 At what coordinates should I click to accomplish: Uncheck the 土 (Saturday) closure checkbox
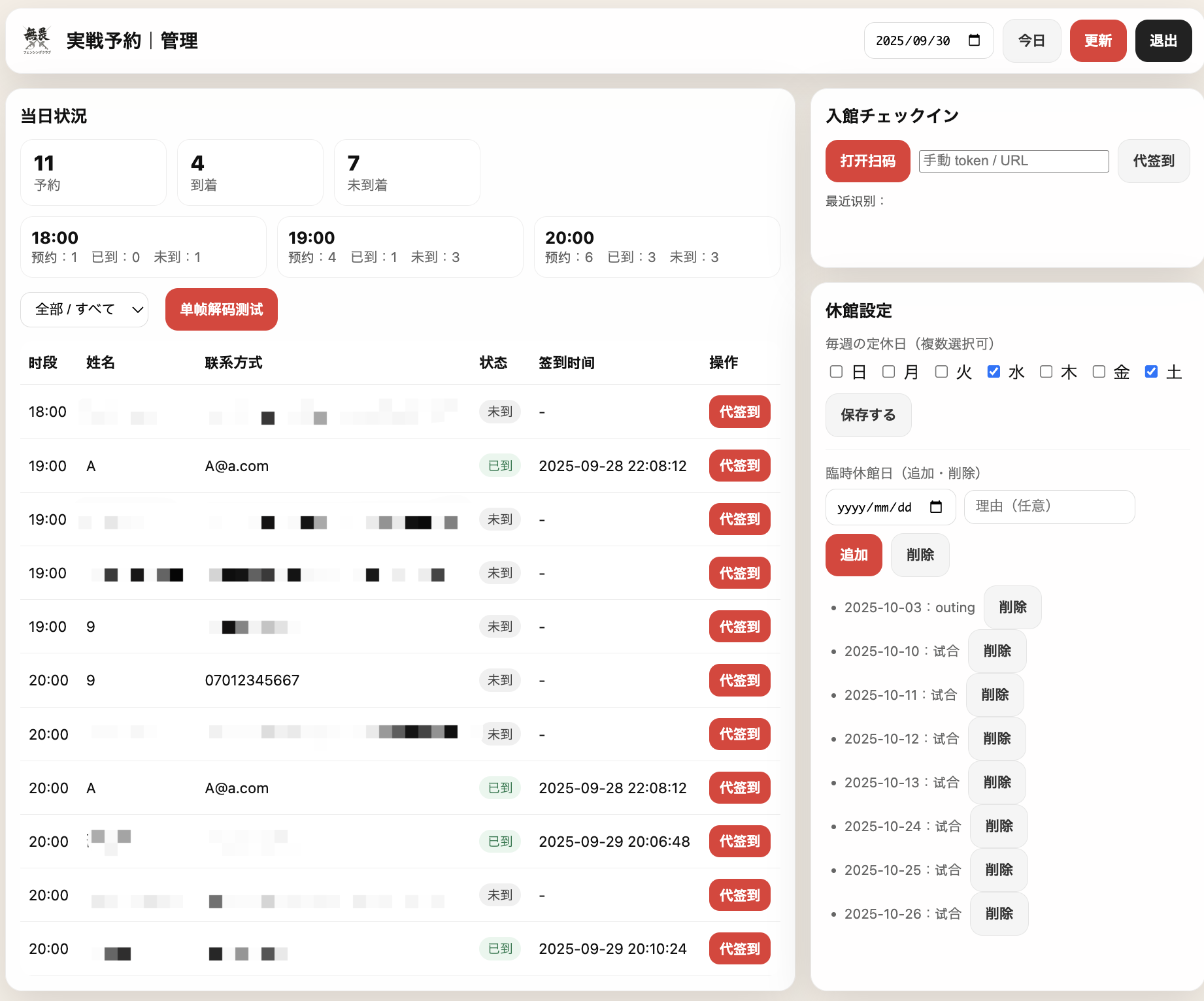tap(1151, 372)
